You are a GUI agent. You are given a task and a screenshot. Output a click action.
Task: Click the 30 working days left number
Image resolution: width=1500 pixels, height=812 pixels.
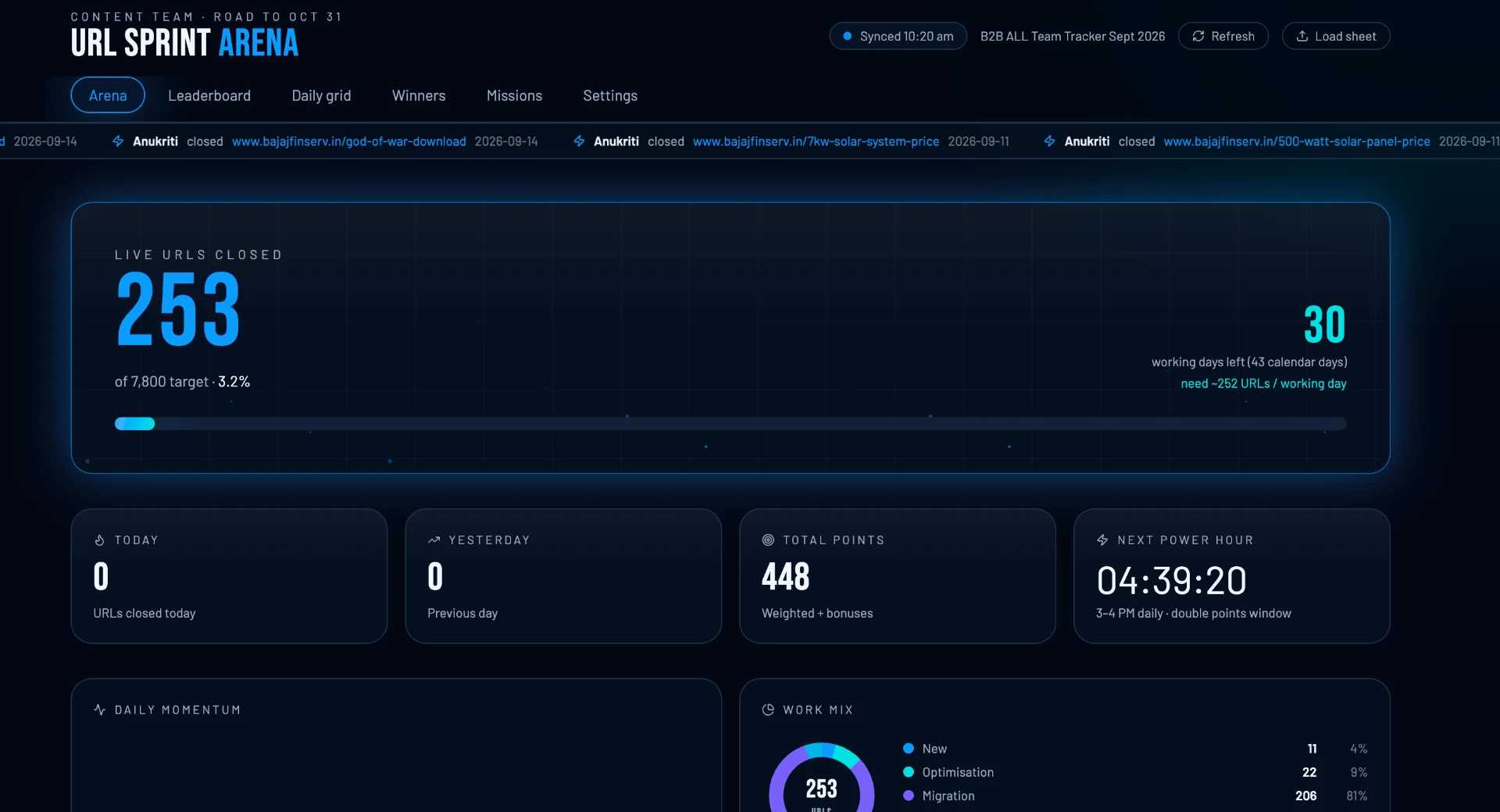click(x=1325, y=325)
